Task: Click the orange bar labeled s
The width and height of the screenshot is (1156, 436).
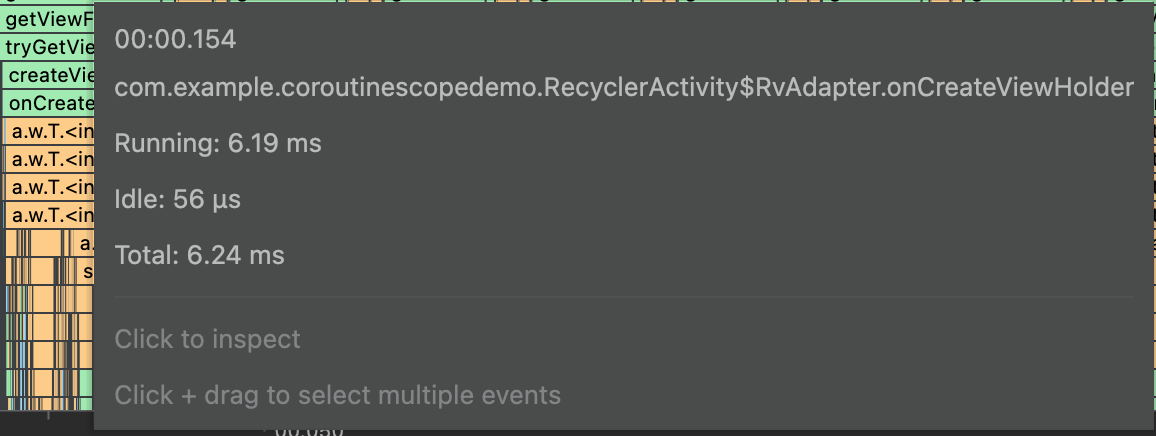Action: 88,271
